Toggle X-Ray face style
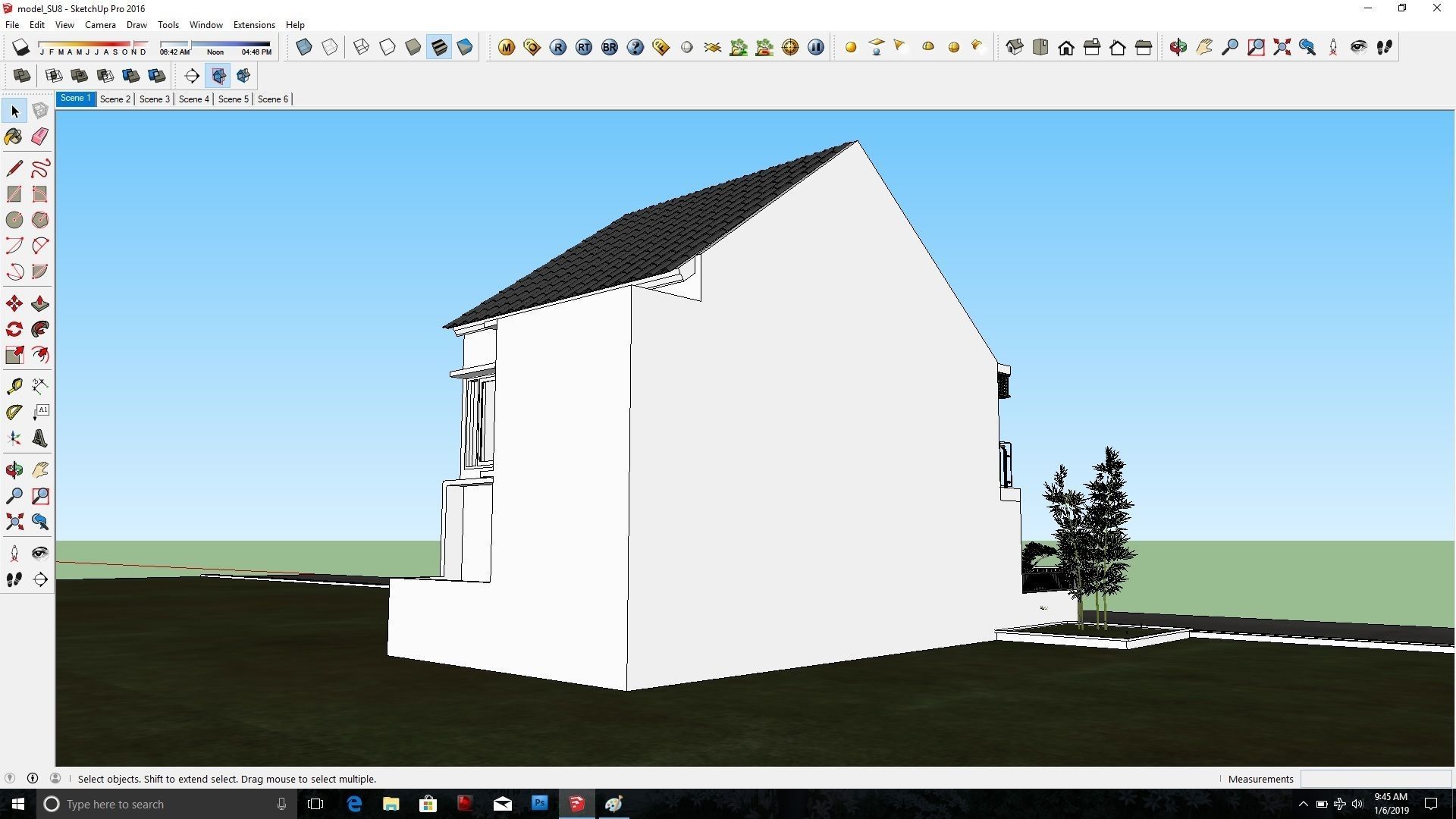Image resolution: width=1456 pixels, height=819 pixels. 304,47
